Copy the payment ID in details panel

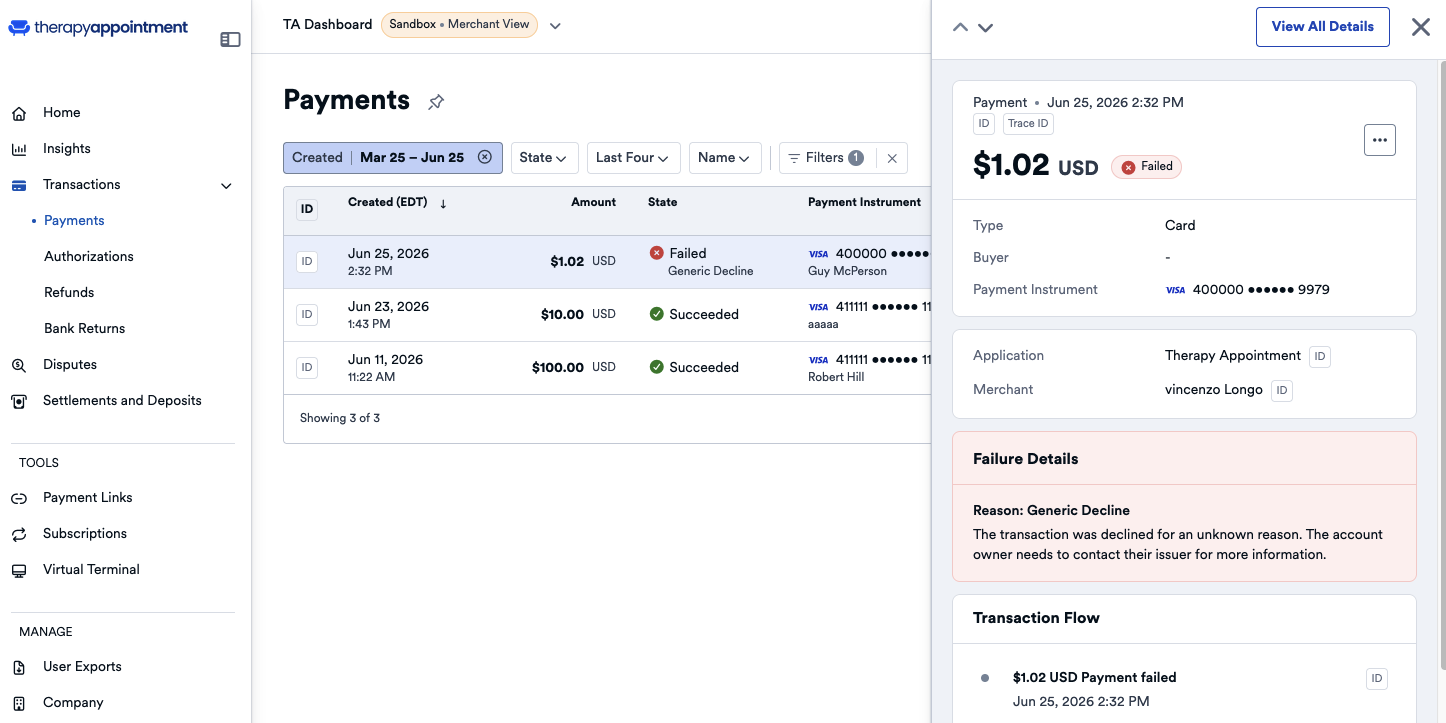point(984,124)
